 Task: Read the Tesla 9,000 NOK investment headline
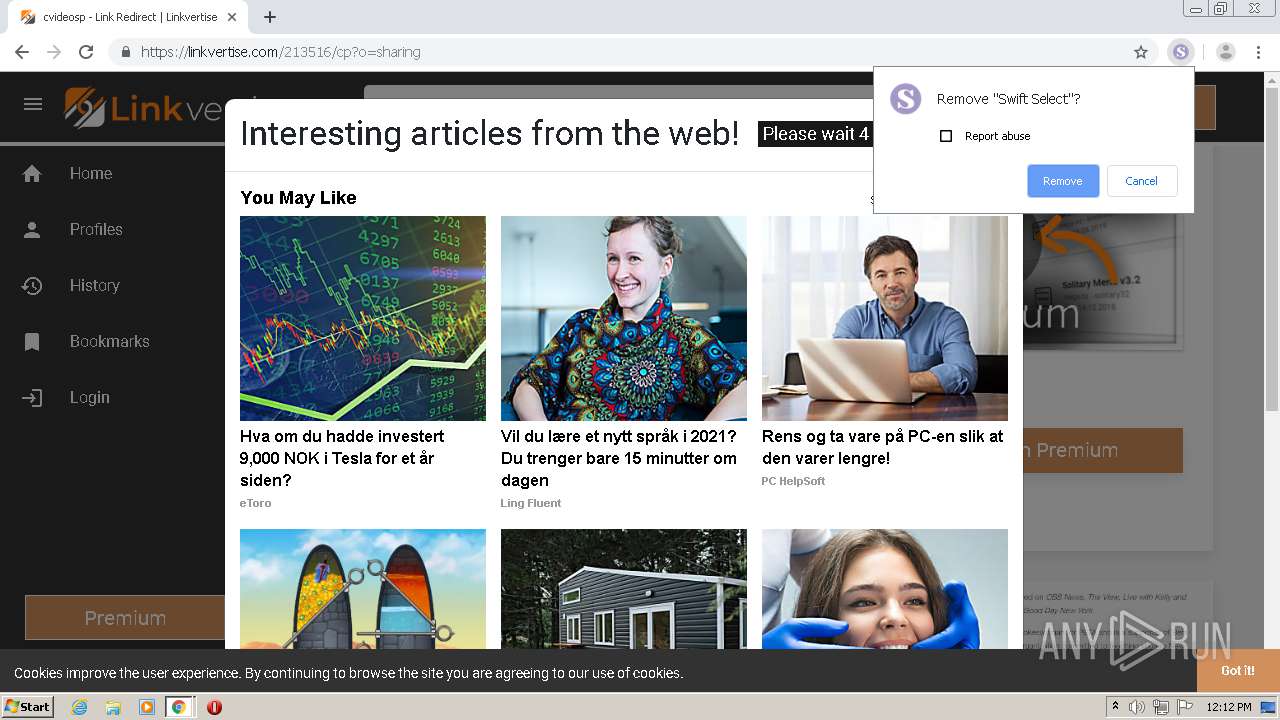click(341, 458)
